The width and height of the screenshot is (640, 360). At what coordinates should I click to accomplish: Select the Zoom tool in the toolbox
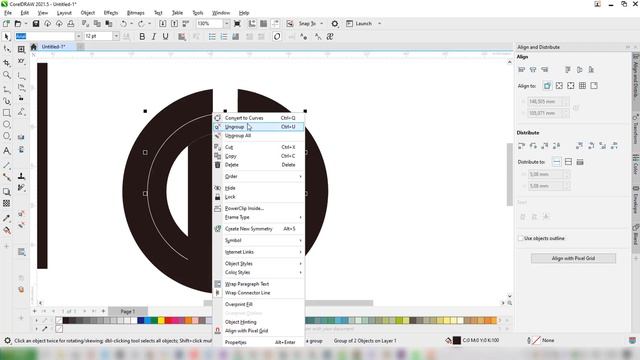coord(7,75)
